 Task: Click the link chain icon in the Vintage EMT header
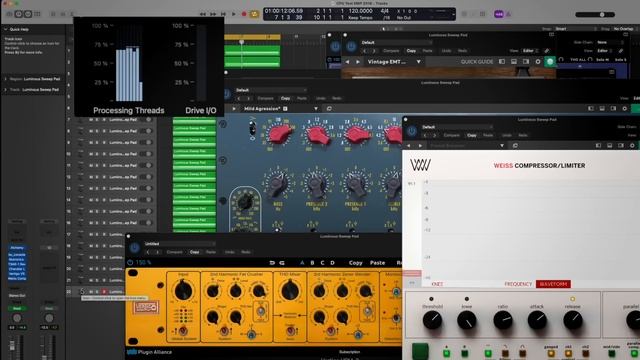547,51
